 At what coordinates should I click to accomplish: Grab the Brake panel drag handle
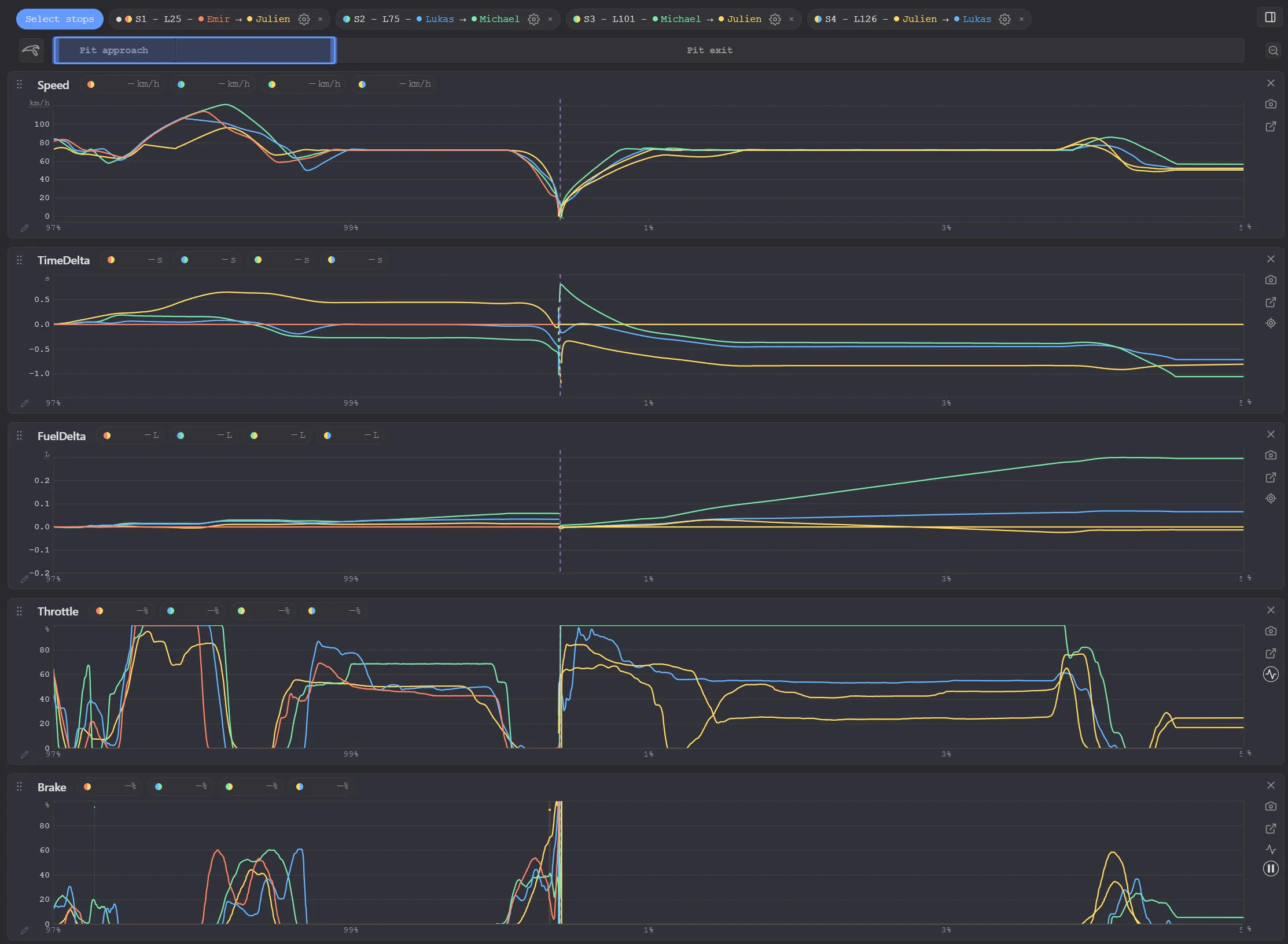pyautogui.click(x=19, y=787)
